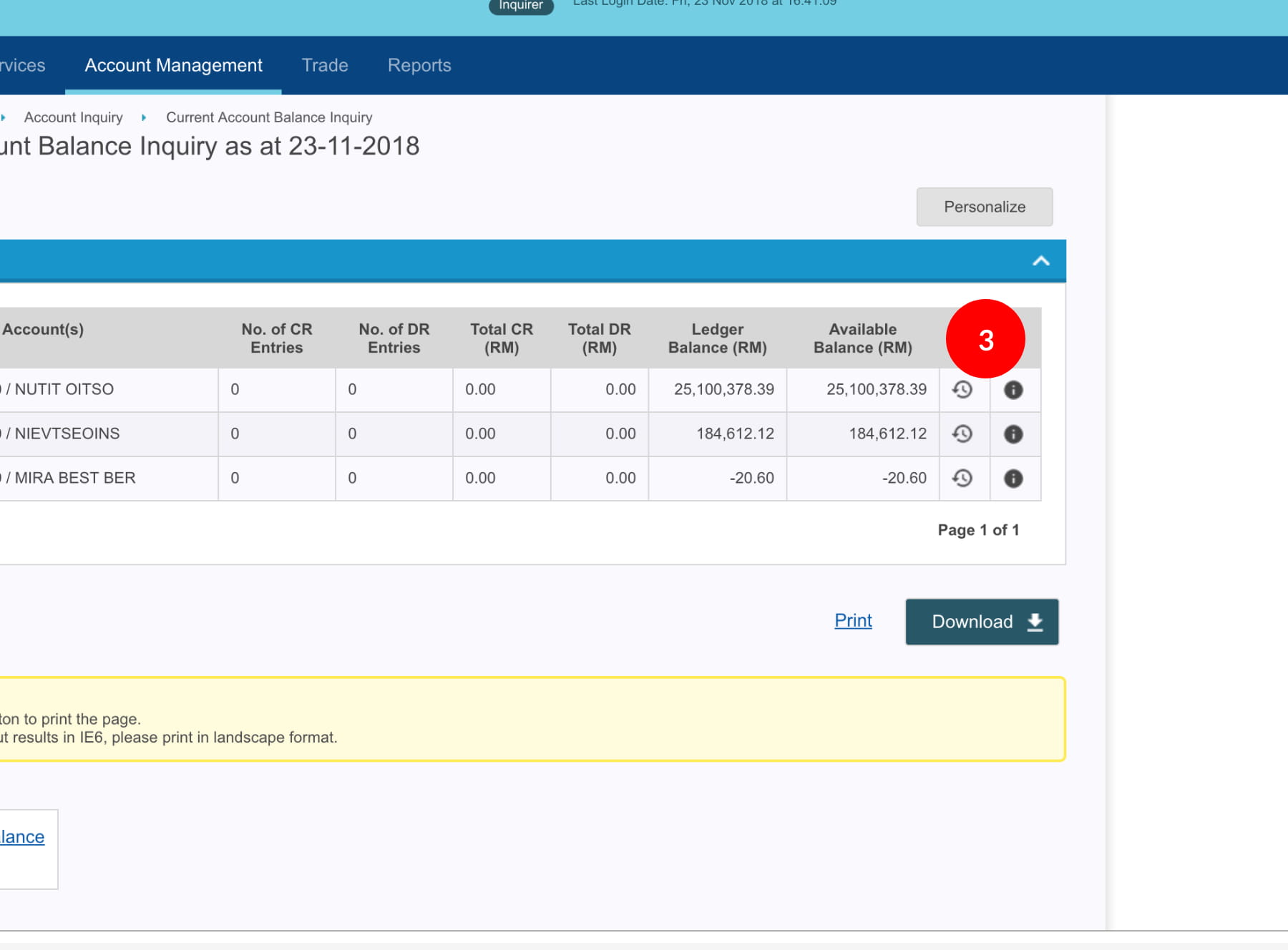Screen dimensions: 1288x950
Task: Show info for MIRA BEST BER account
Action: click(1013, 479)
